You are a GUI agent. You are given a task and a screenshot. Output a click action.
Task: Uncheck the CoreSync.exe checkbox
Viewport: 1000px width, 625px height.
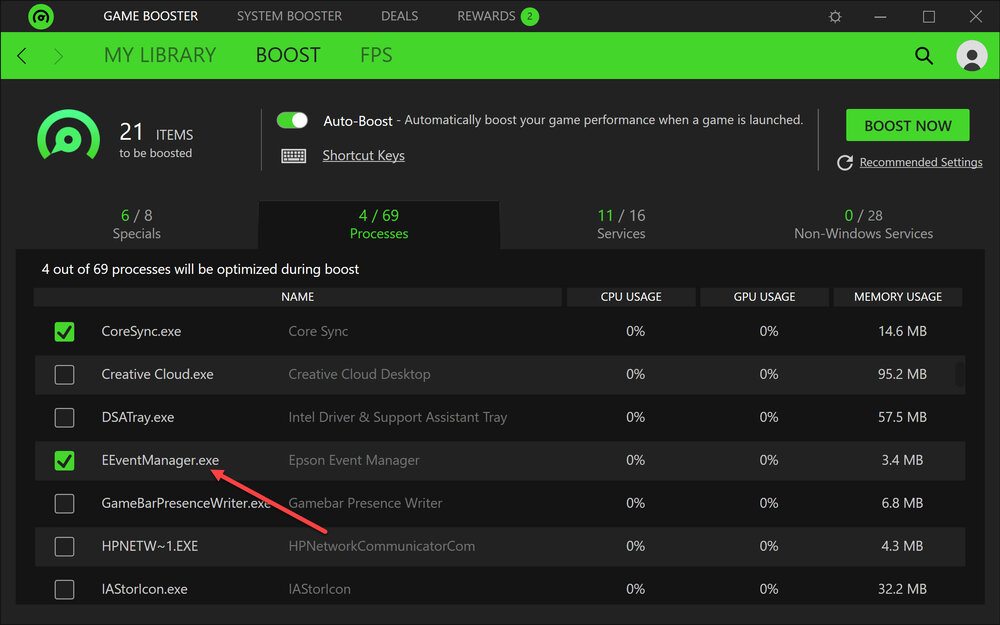[x=64, y=332]
